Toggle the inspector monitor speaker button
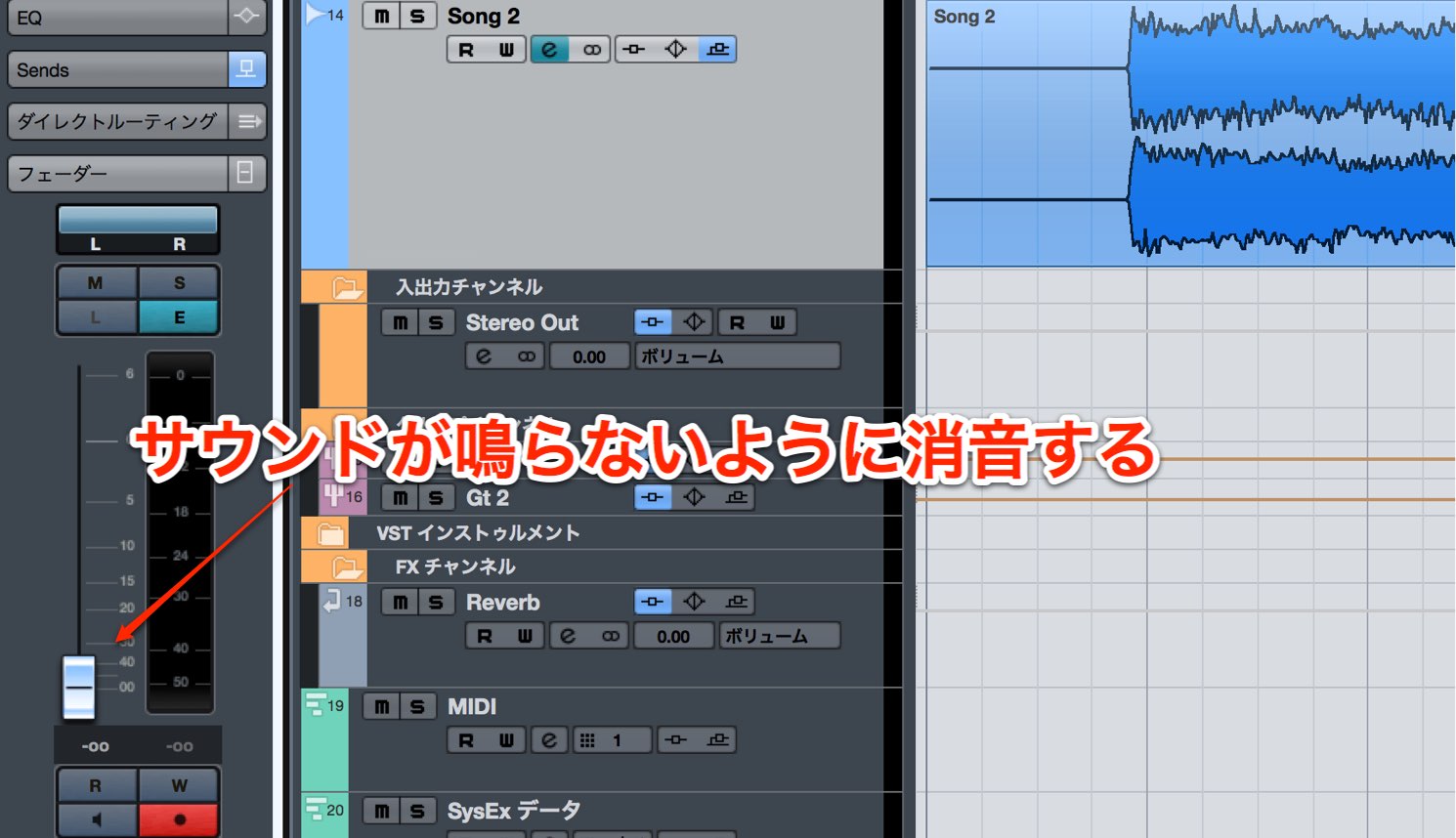This screenshot has height=838, width=1456. point(96,819)
